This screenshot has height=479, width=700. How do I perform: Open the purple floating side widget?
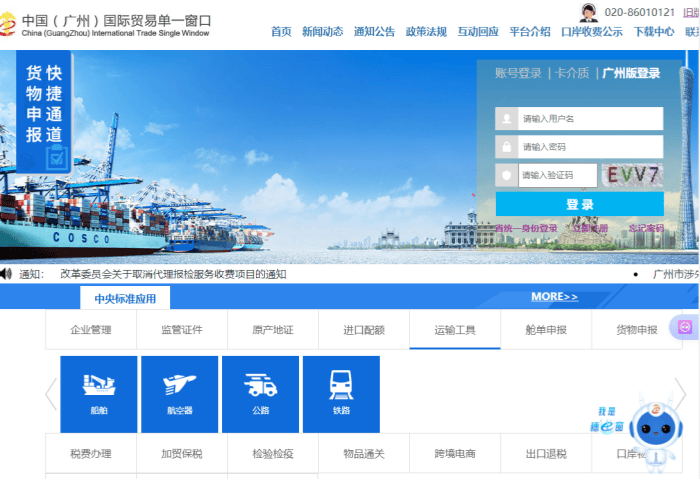pyautogui.click(x=684, y=327)
